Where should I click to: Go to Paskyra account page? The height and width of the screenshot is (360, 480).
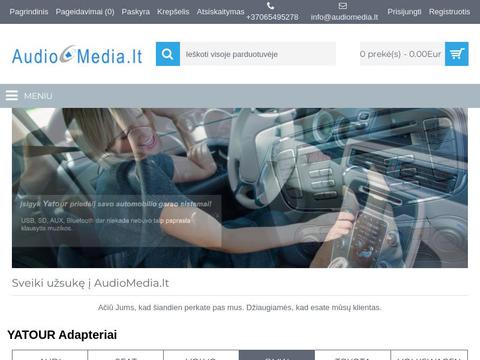(136, 12)
